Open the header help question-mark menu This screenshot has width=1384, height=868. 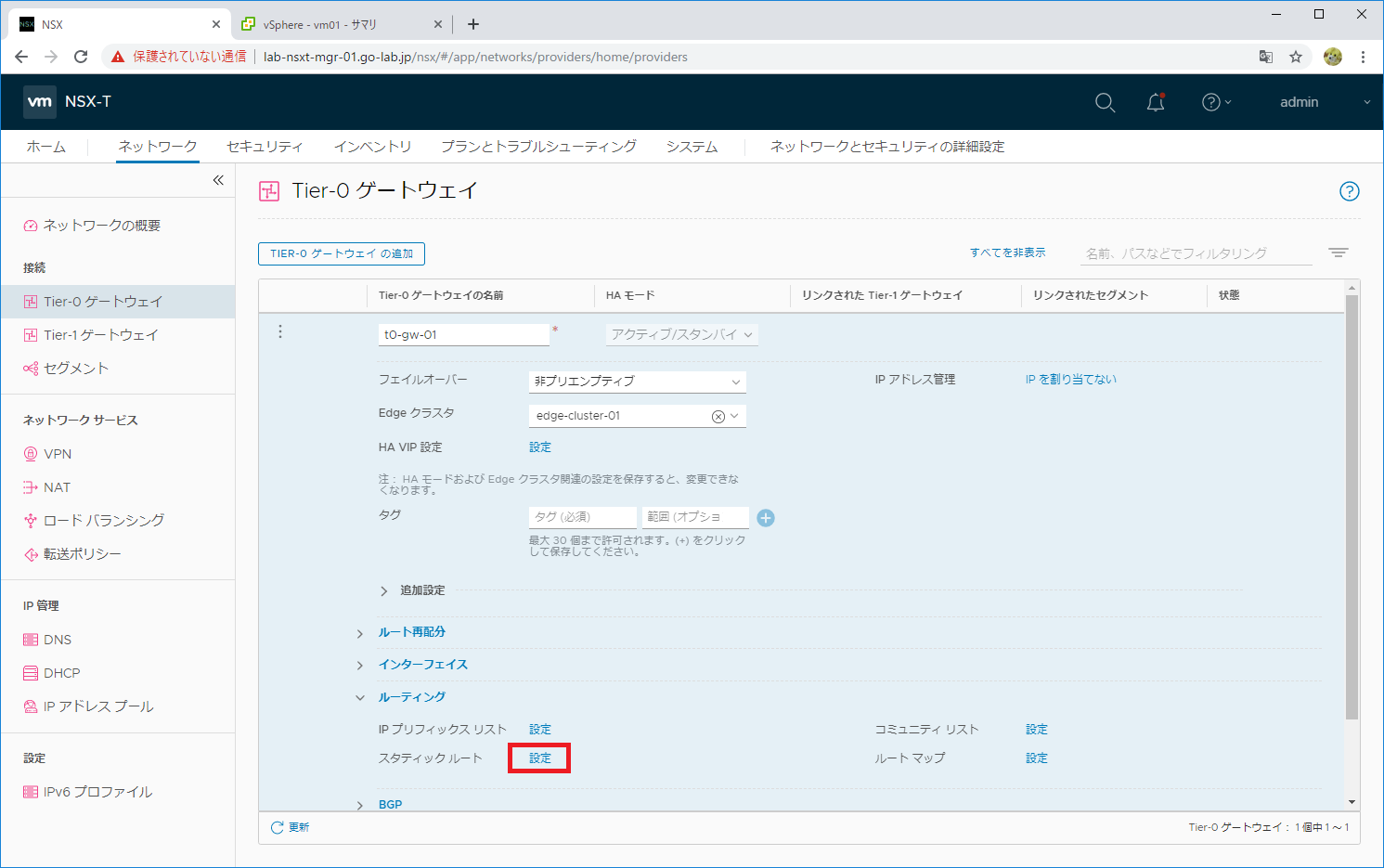1216,102
